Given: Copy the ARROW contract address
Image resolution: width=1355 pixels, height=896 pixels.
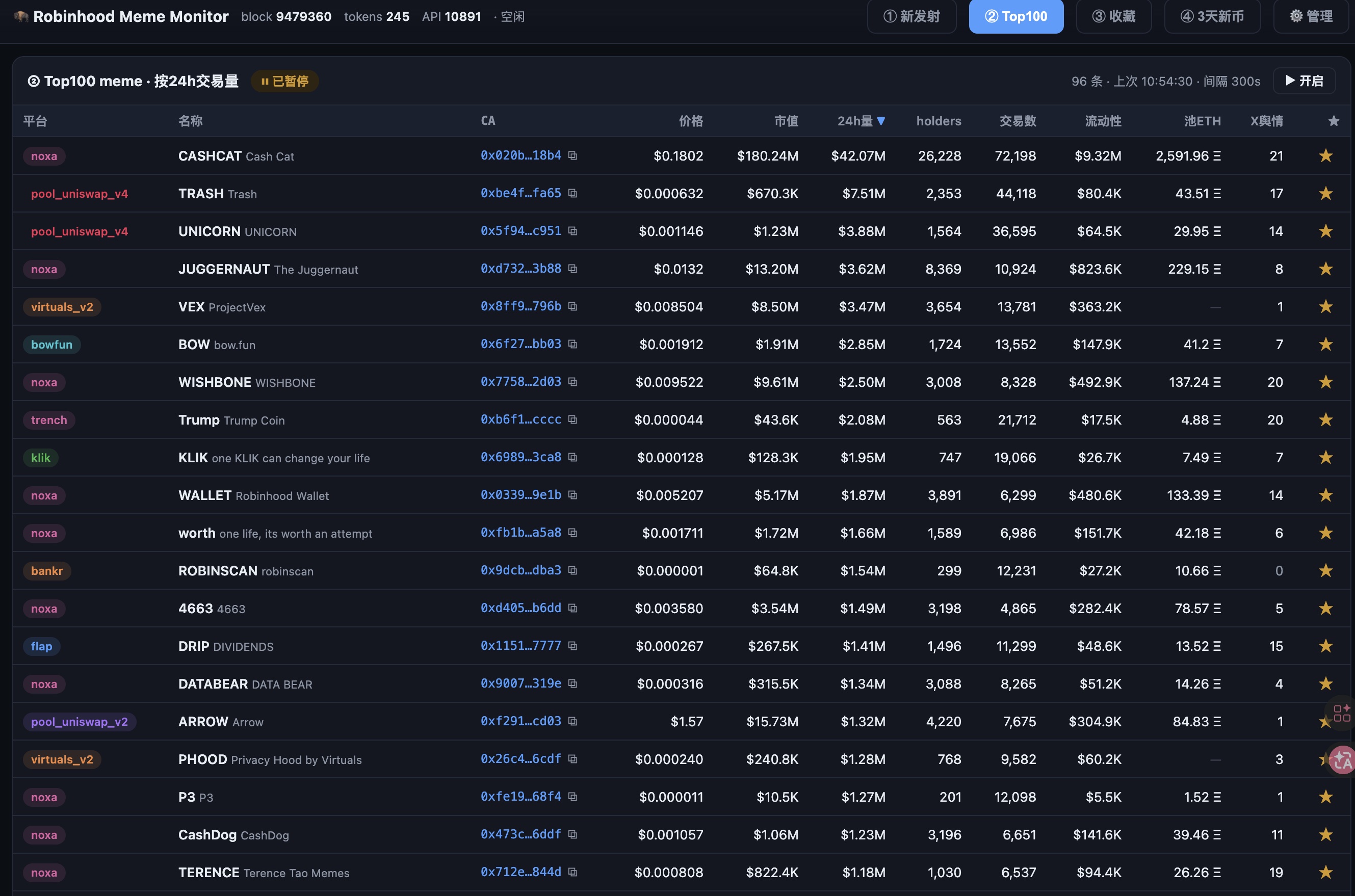Looking at the screenshot, I should tap(572, 721).
